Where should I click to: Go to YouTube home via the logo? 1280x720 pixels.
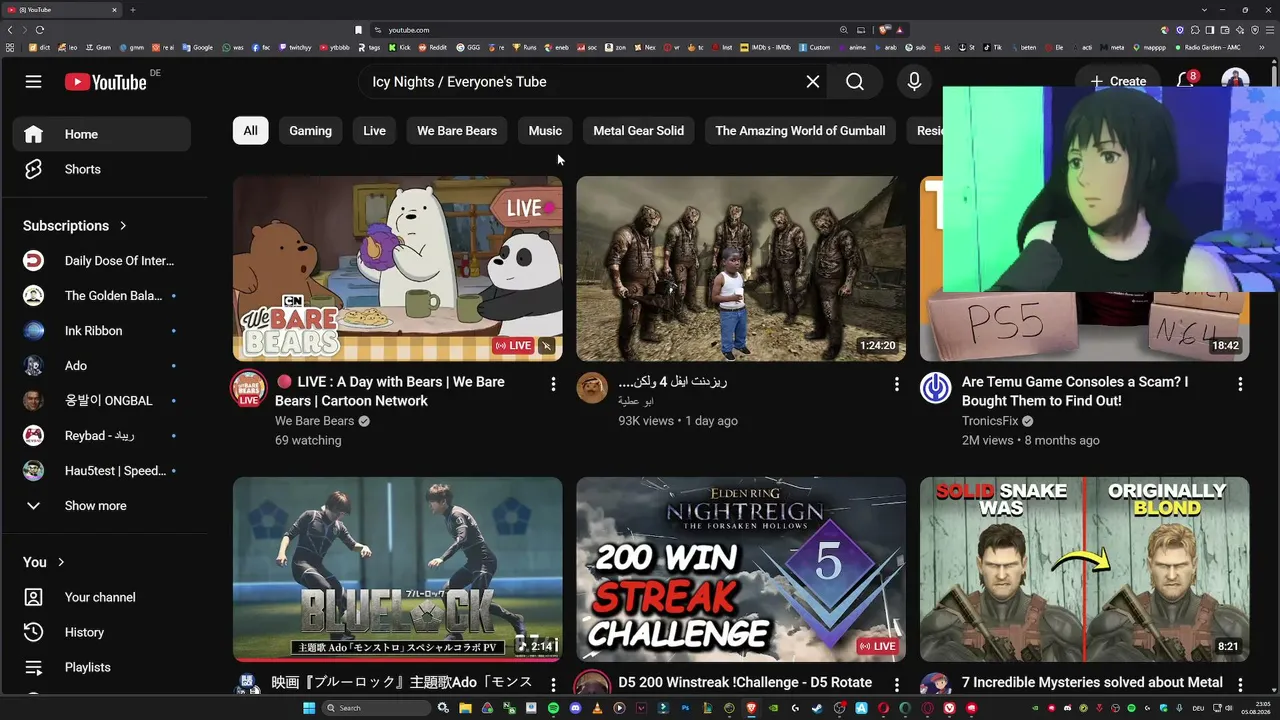[106, 82]
